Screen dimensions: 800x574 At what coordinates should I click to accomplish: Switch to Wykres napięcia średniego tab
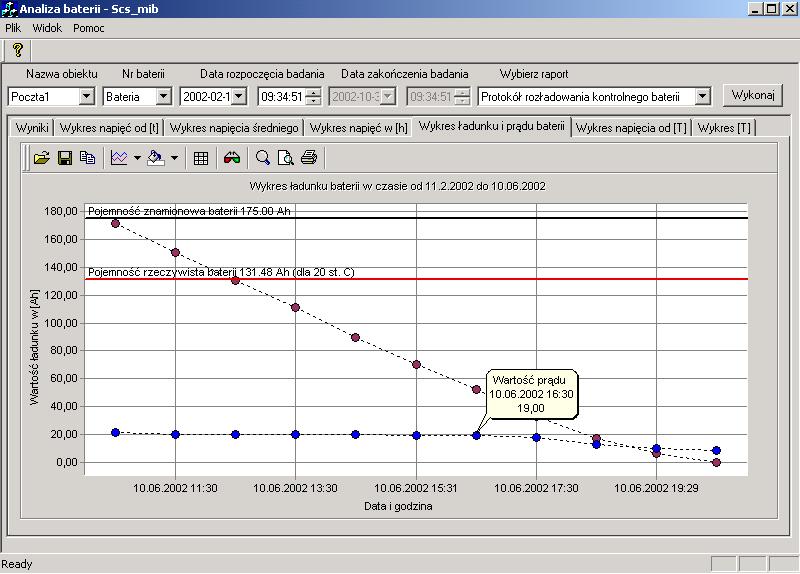coord(234,128)
